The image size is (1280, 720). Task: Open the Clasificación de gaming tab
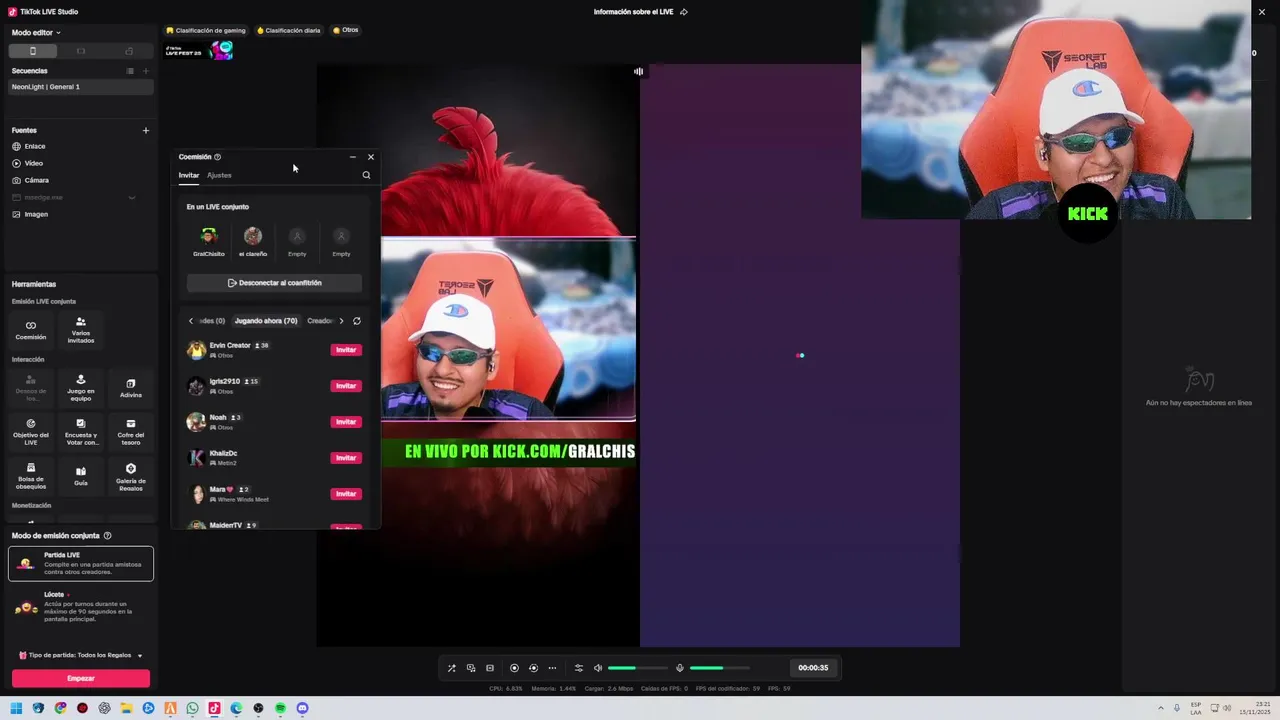(206, 30)
